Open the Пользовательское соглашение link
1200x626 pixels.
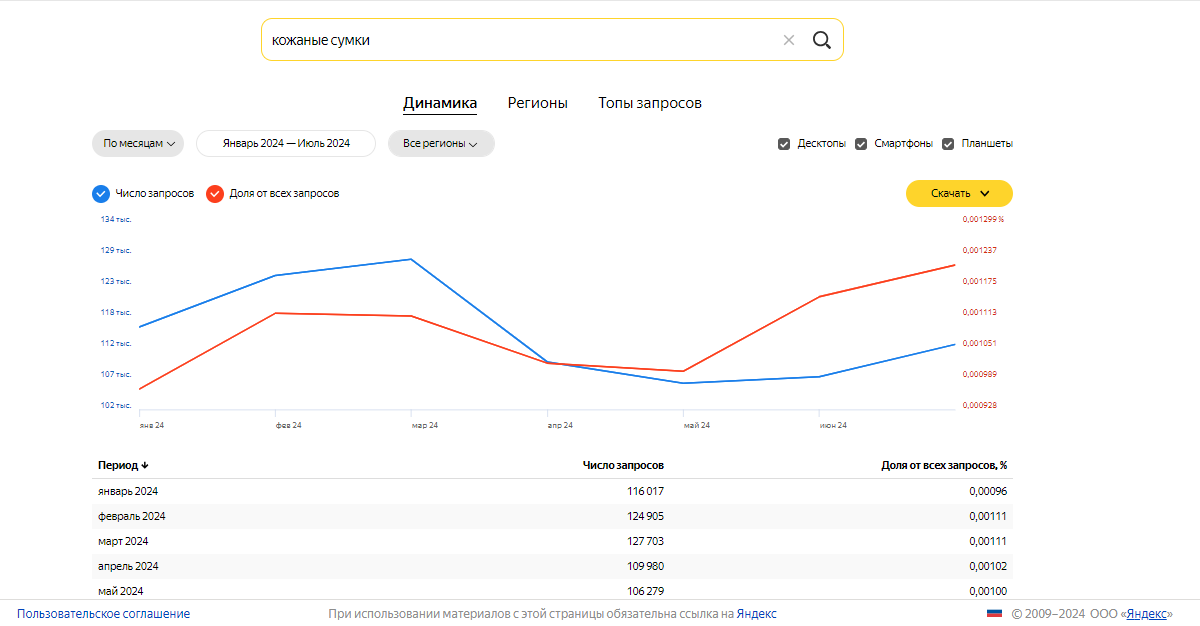[103, 614]
